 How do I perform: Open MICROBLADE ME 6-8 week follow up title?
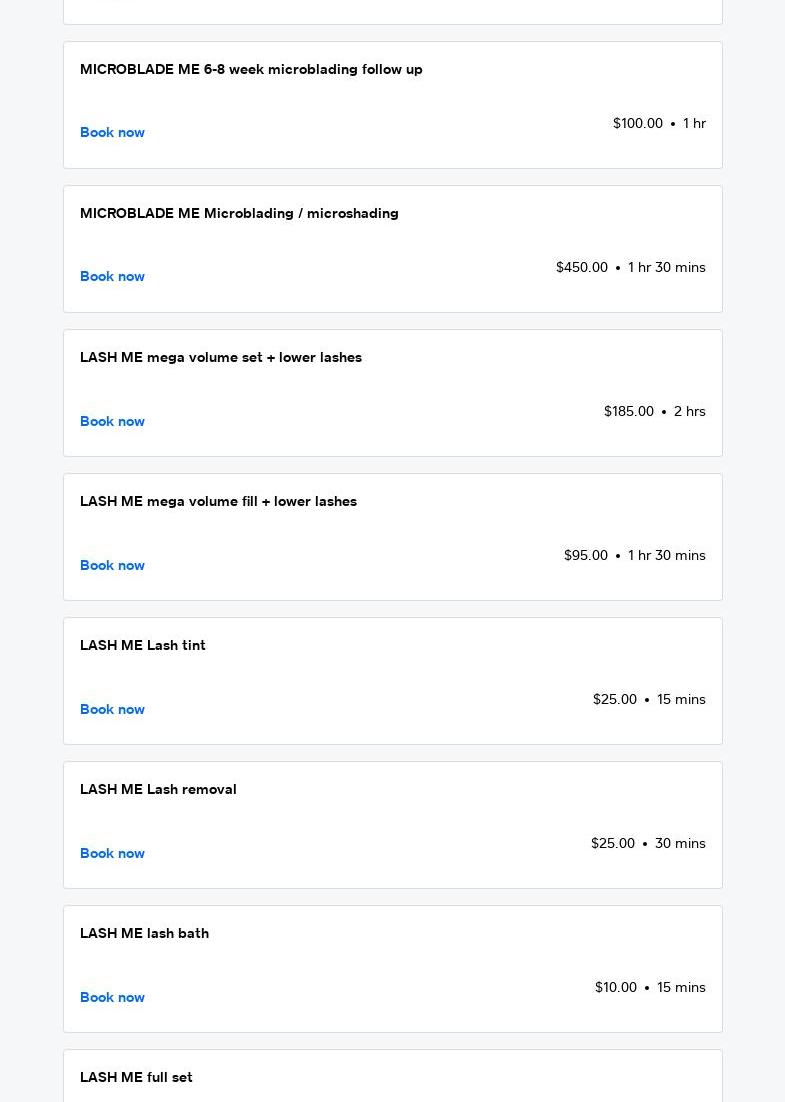pyautogui.click(x=251, y=70)
